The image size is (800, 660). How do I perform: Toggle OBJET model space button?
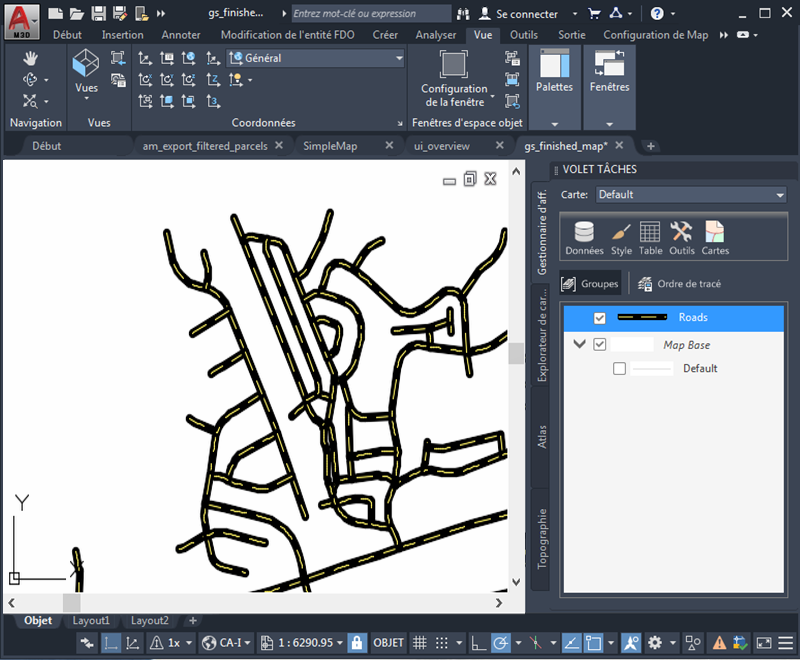(388, 643)
